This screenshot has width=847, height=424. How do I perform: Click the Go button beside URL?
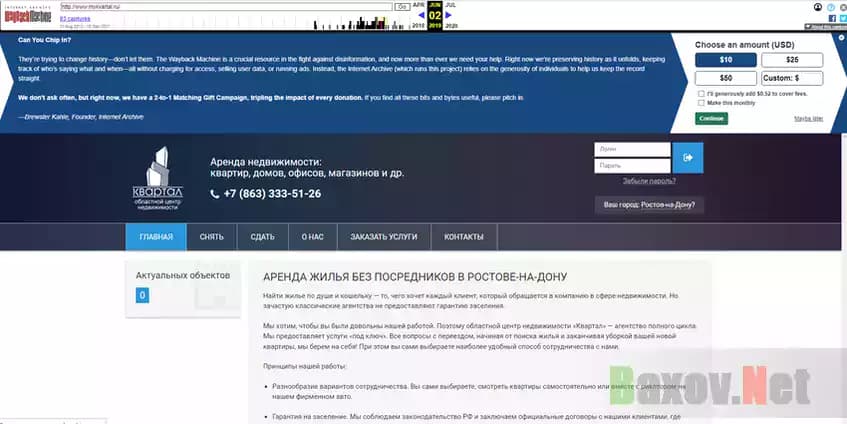pos(402,7)
